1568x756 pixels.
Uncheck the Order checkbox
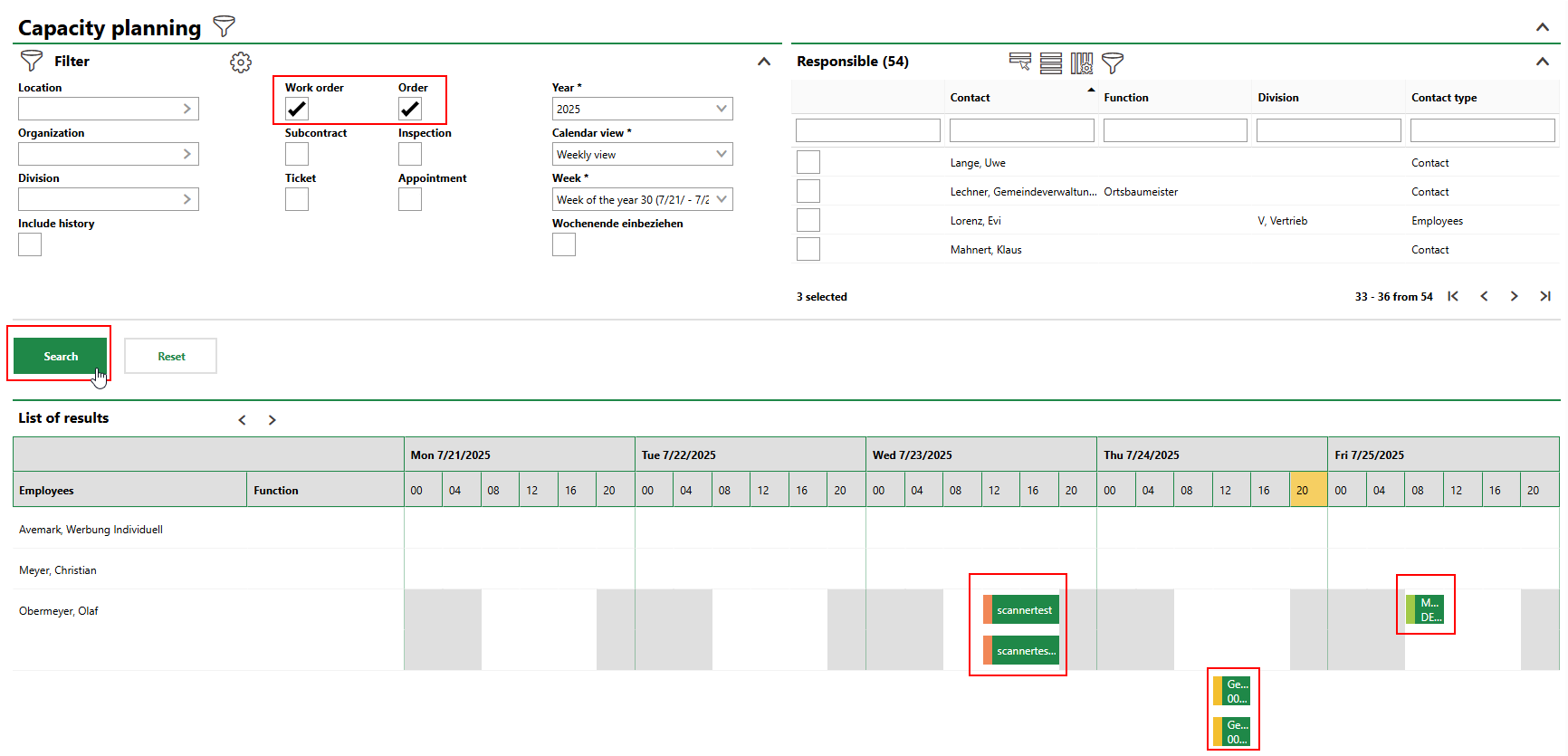coord(410,109)
